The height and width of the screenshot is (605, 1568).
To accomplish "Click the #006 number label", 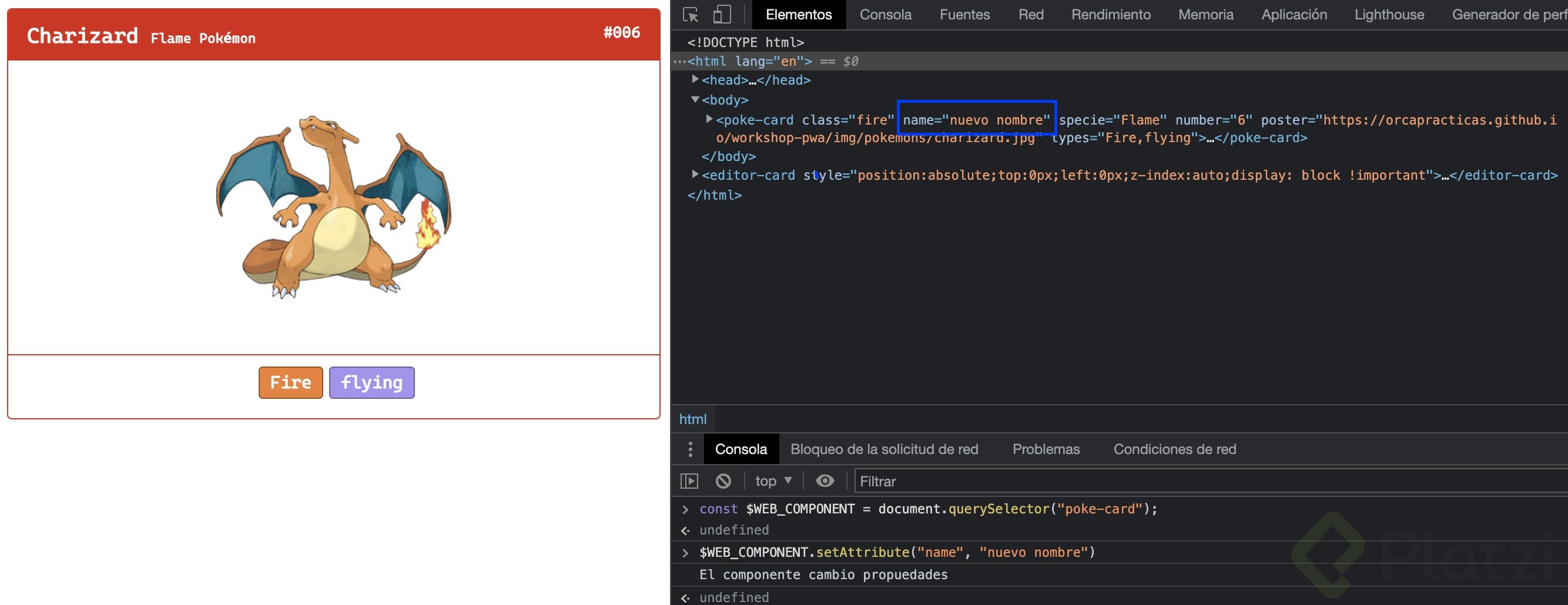I will coord(621,32).
